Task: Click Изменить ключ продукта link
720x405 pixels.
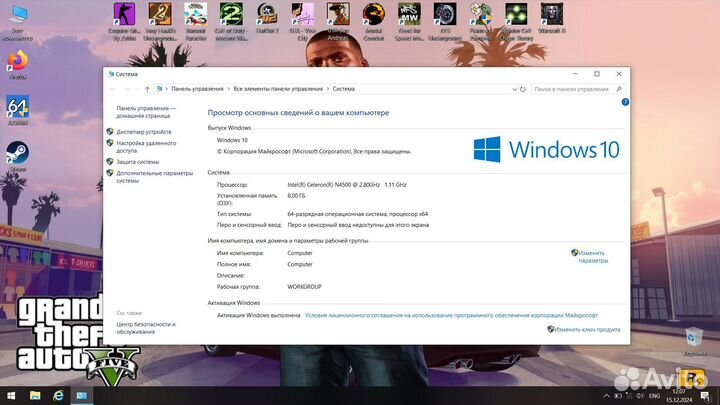Action: point(587,329)
